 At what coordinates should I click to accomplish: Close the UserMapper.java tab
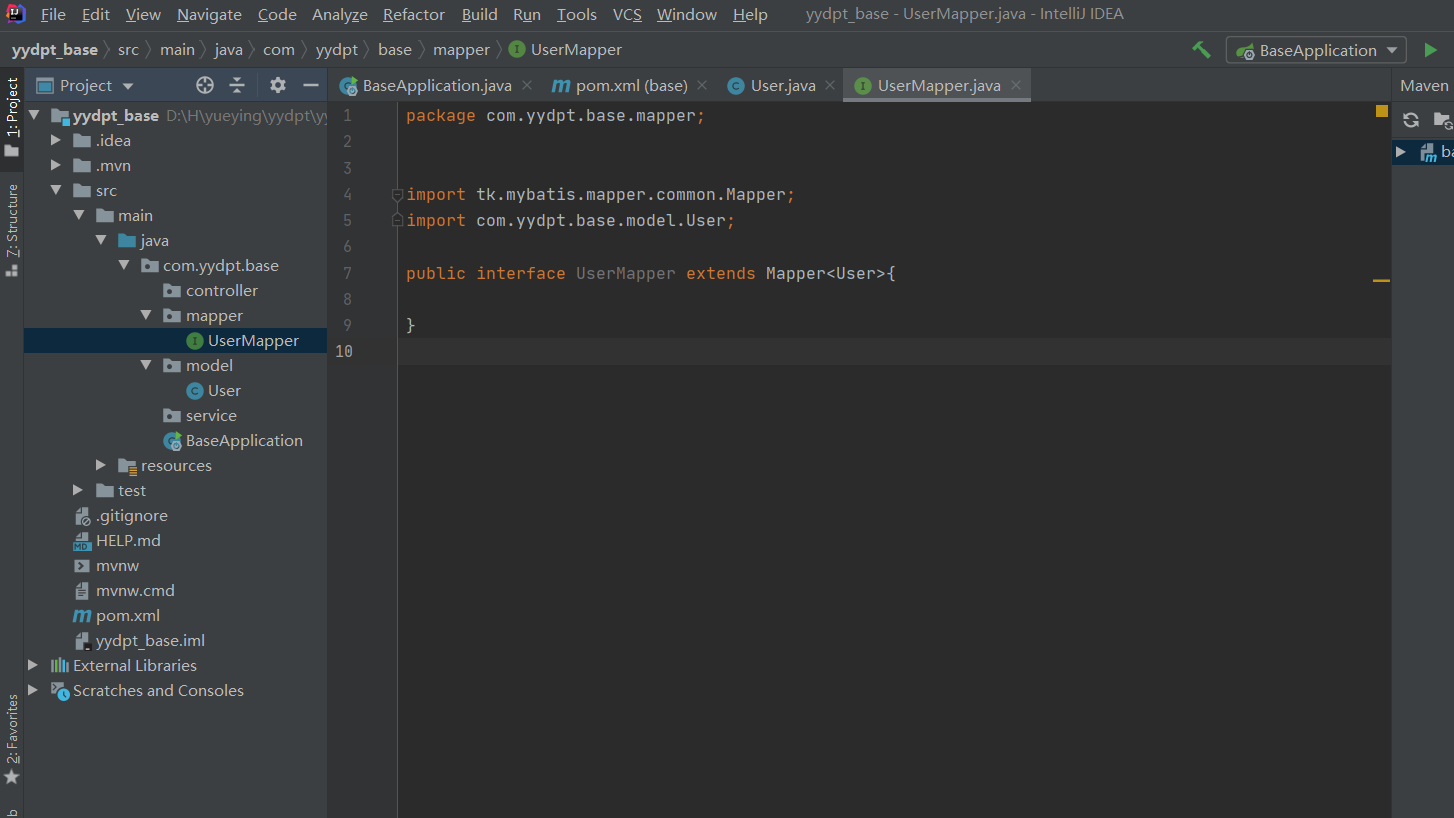[x=1016, y=85]
